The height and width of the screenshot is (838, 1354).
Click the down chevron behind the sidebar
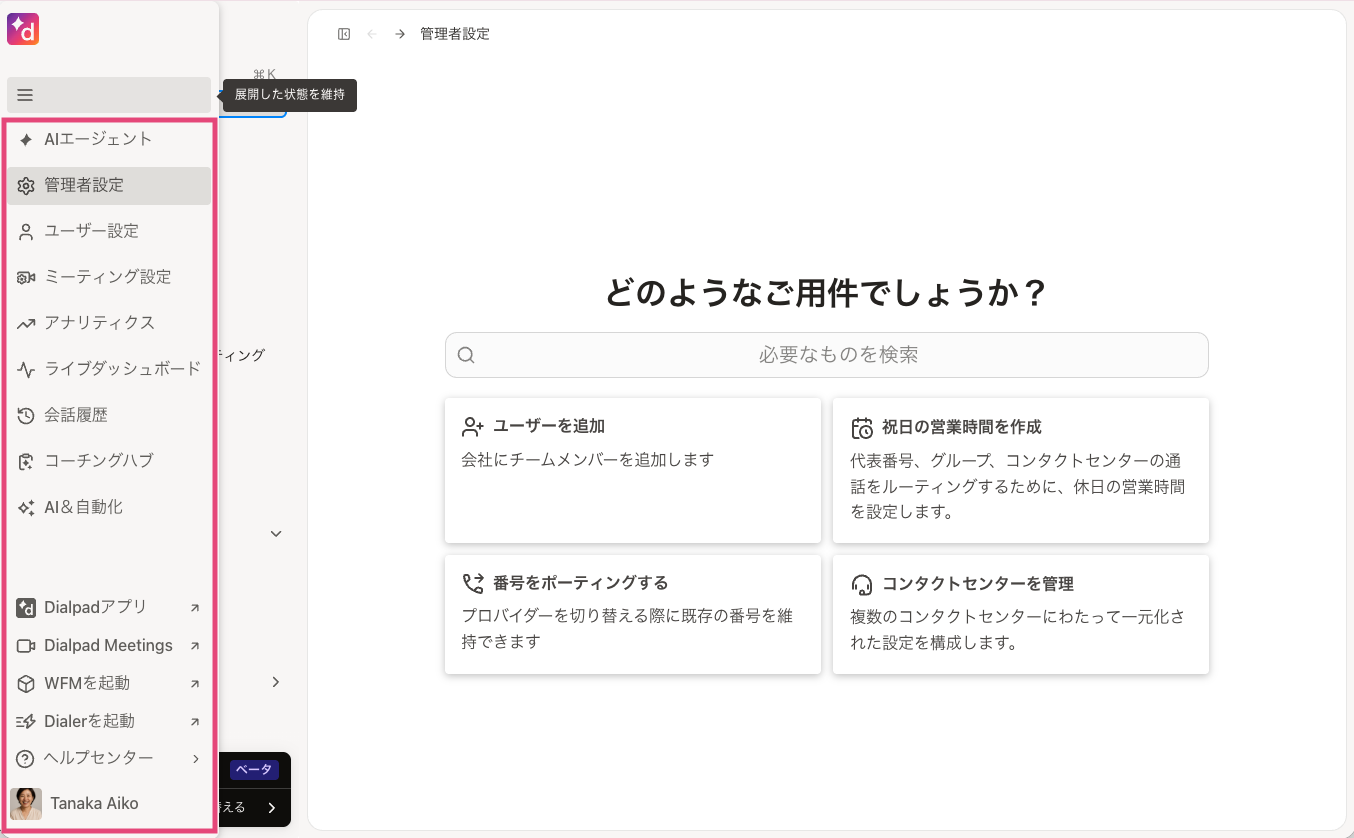[x=276, y=534]
